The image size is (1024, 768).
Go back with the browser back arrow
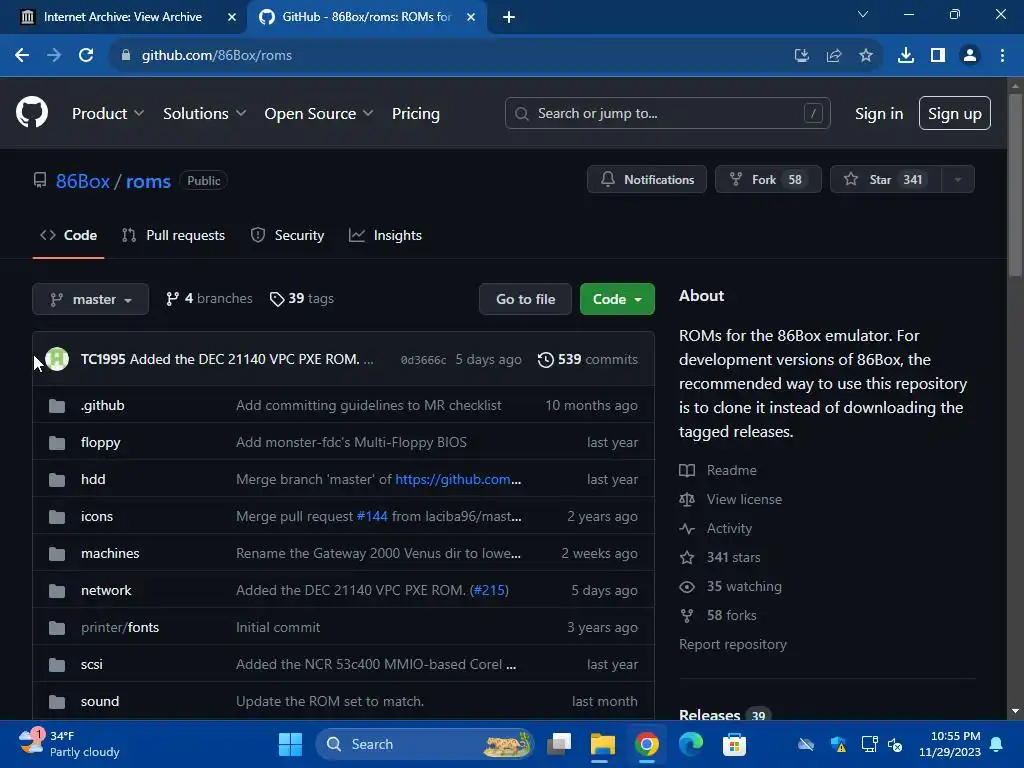(x=22, y=56)
